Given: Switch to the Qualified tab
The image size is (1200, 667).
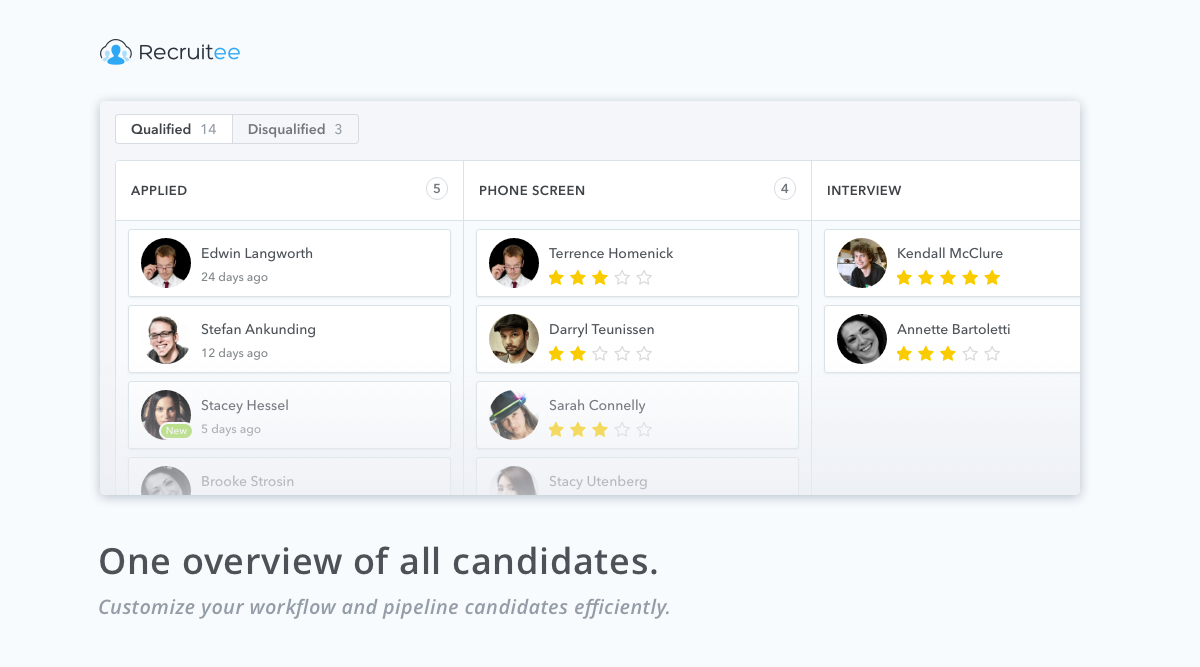Looking at the screenshot, I should pyautogui.click(x=174, y=129).
